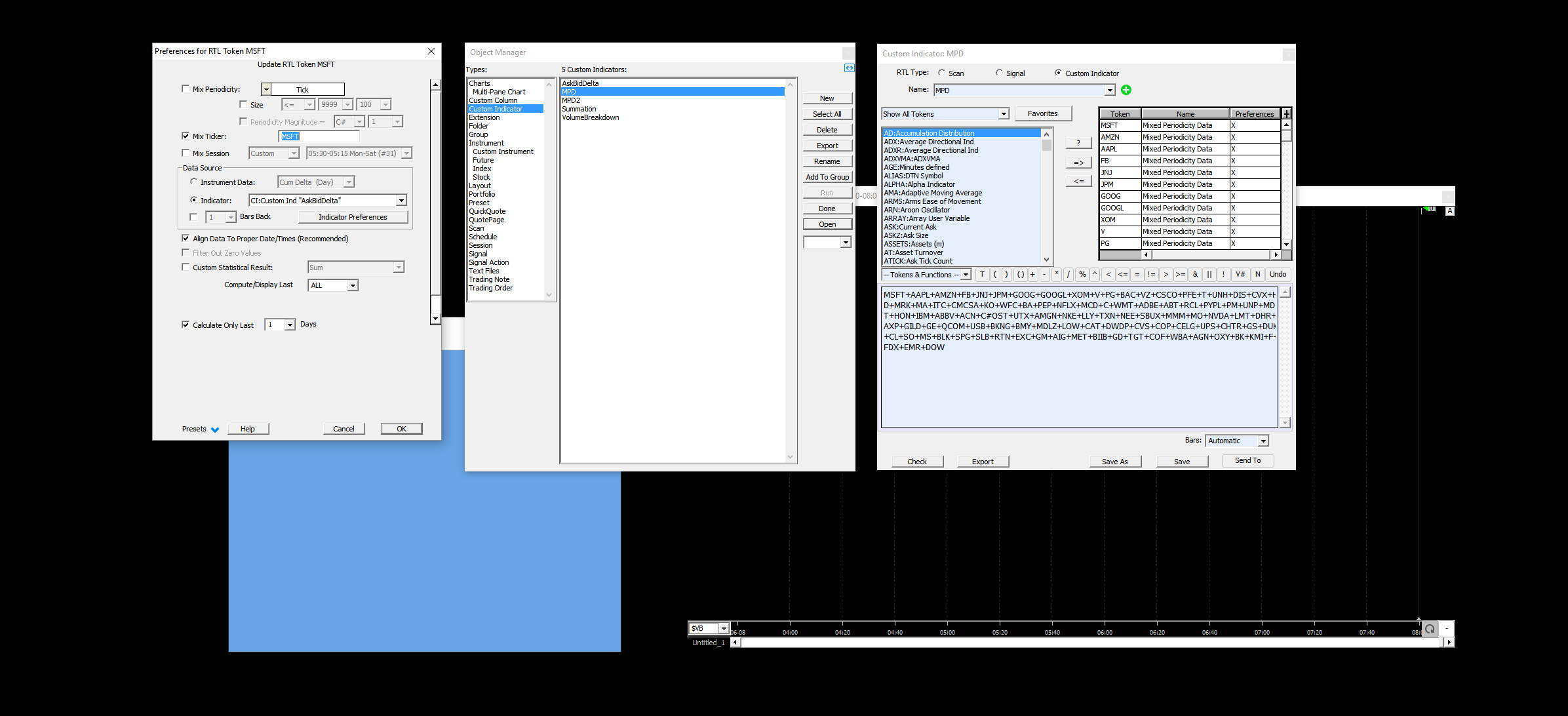Click the + column button in token table header
Screen dimensions: 1568x716
click(x=1286, y=114)
